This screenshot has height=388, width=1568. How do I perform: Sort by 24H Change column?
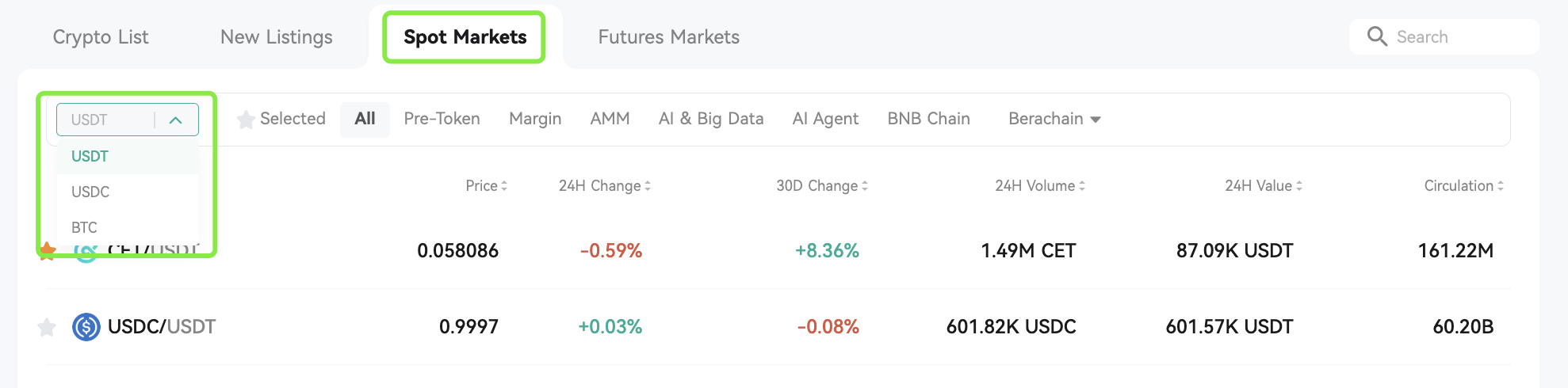click(x=605, y=186)
